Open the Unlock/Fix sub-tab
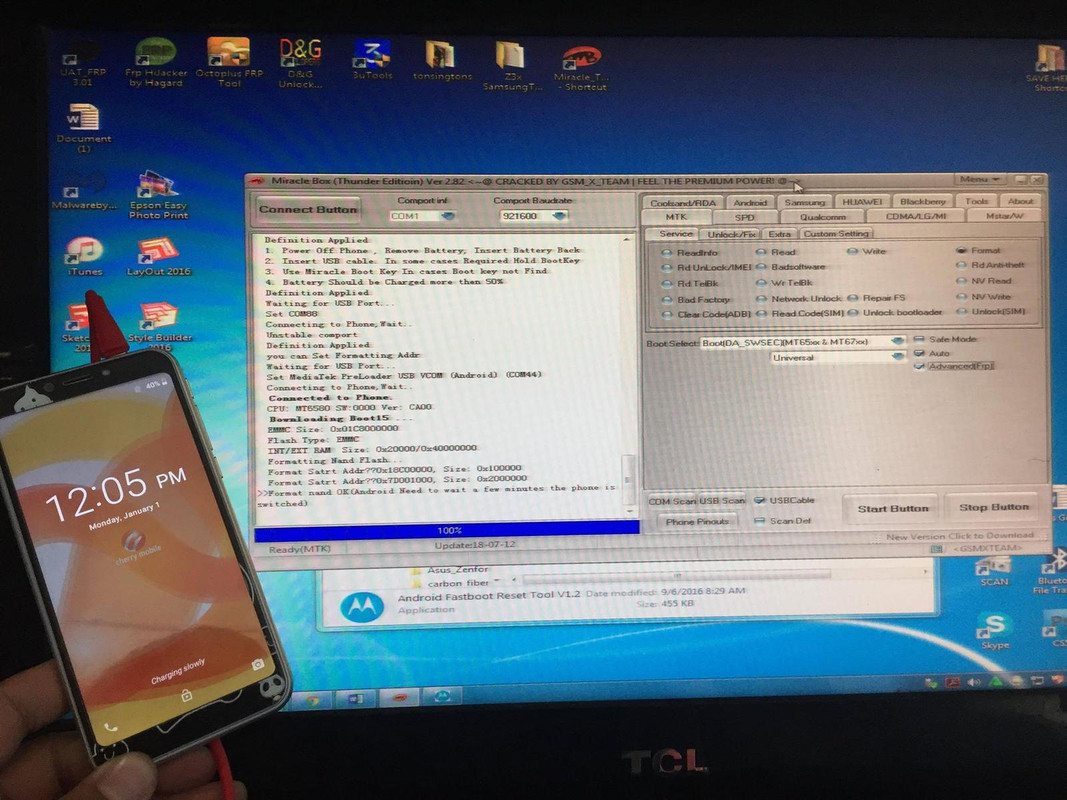Viewport: 1067px width, 800px height. coord(731,234)
